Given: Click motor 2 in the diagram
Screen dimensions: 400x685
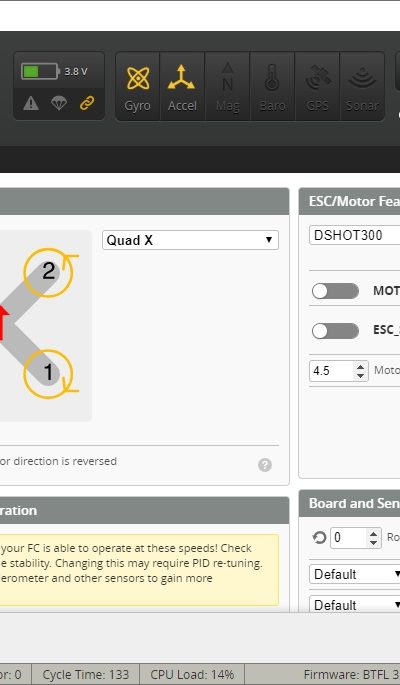Looking at the screenshot, I should tap(48, 273).
